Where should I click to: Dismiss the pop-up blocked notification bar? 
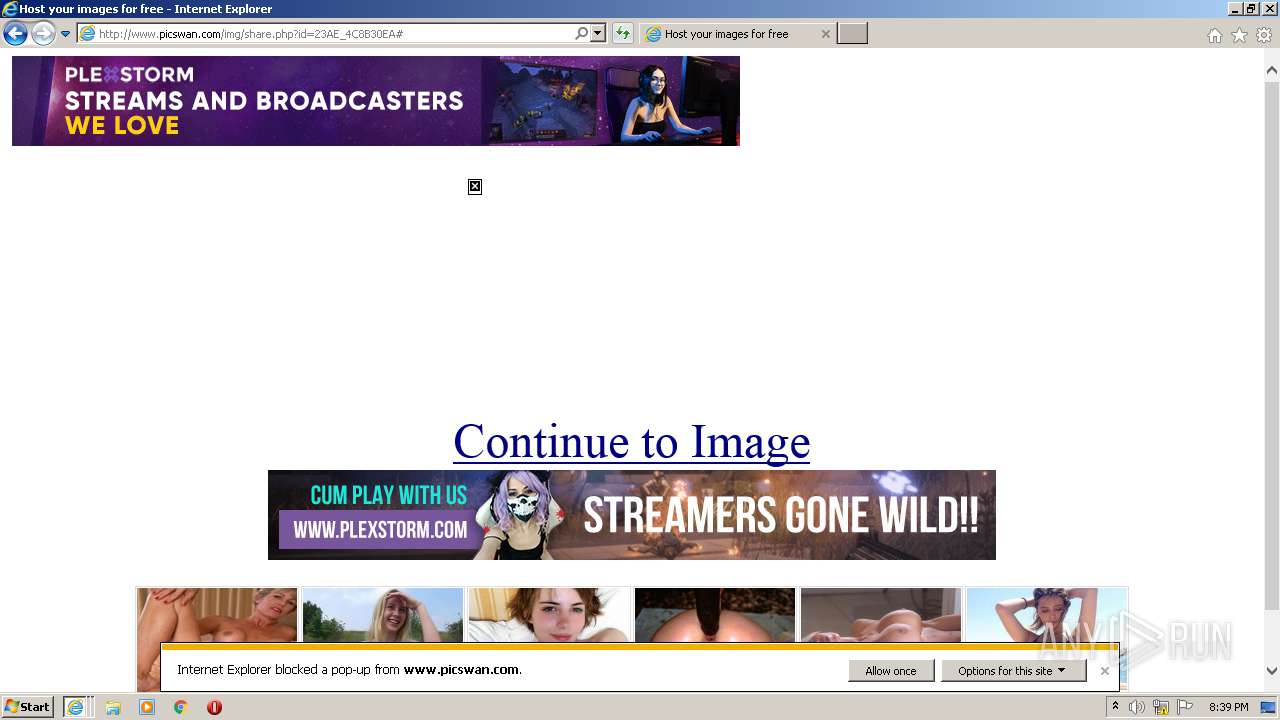click(x=1105, y=671)
